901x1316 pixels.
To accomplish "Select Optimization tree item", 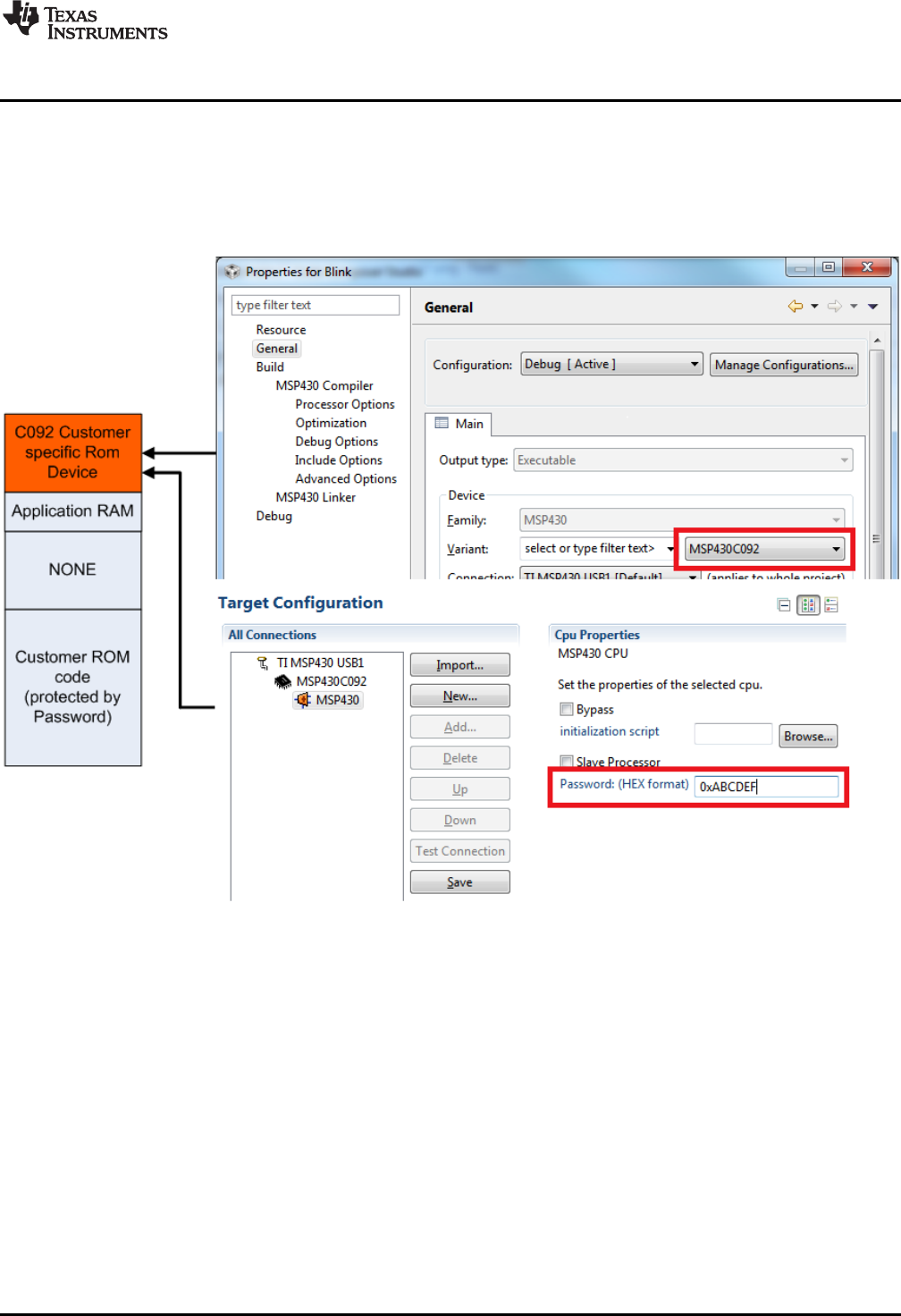I will click(x=331, y=423).
